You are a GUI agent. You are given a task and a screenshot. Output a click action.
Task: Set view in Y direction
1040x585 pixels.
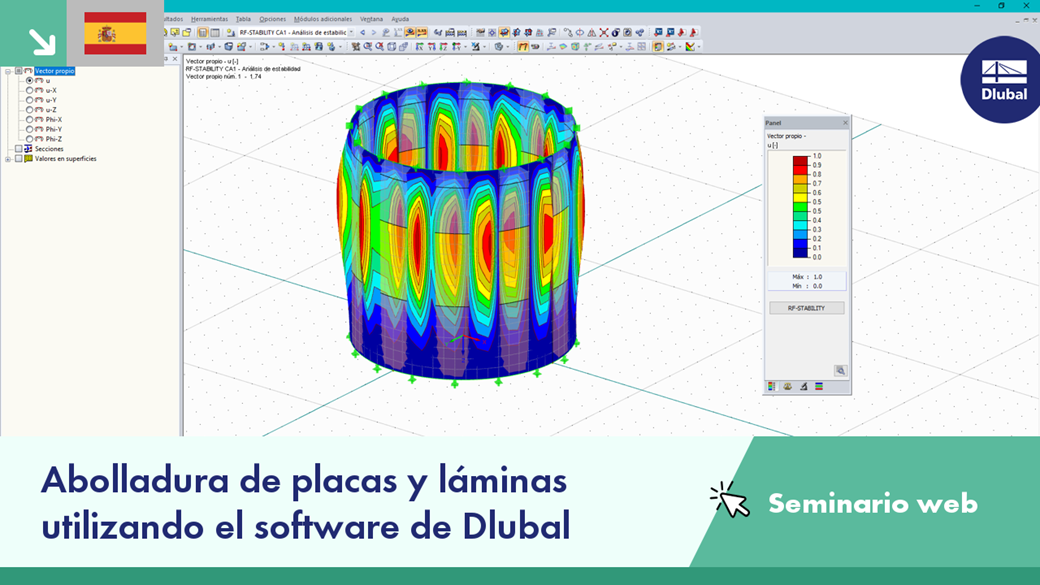tap(432, 47)
